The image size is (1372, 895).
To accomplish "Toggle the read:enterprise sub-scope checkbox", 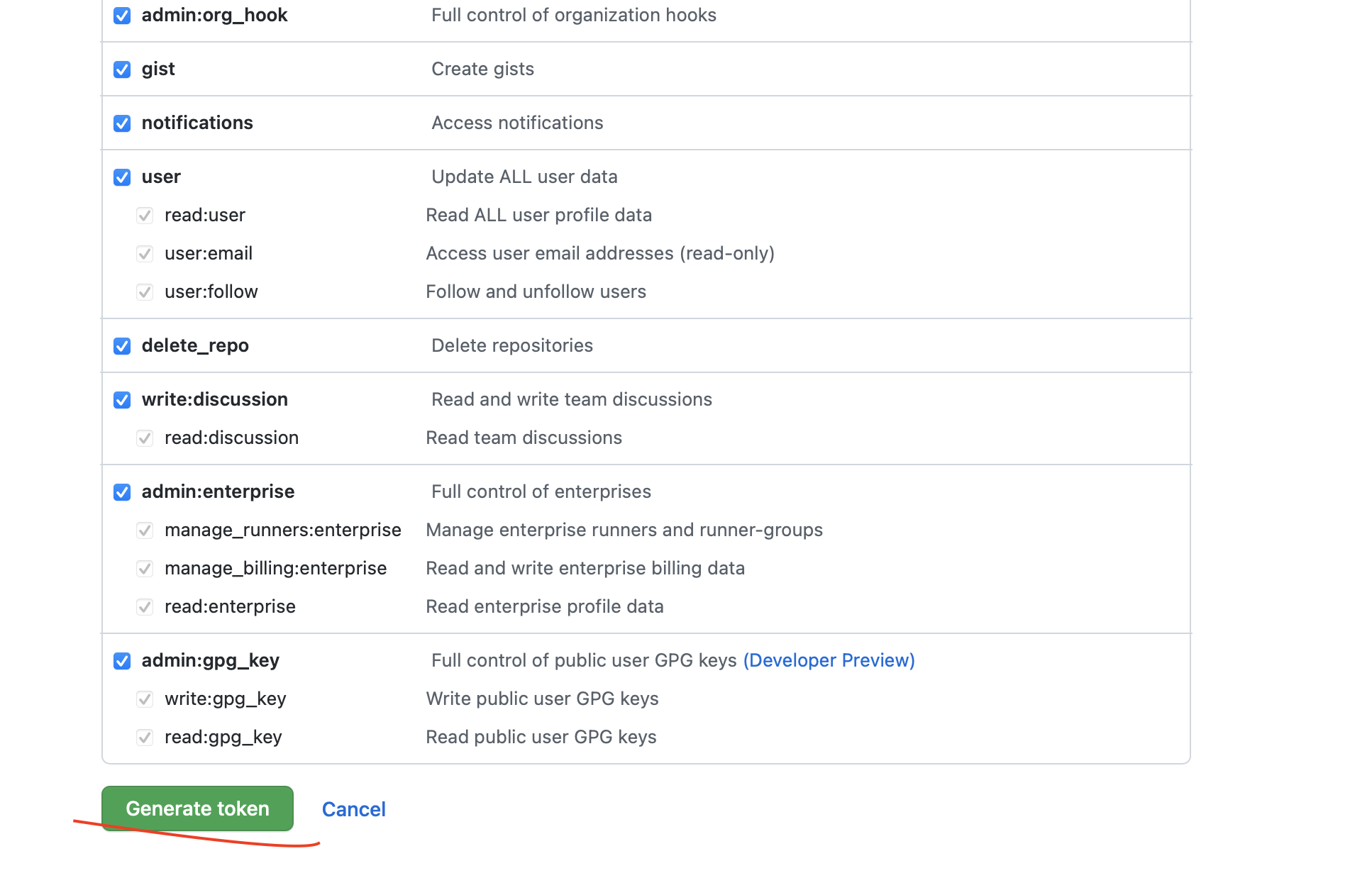I will pos(145,607).
